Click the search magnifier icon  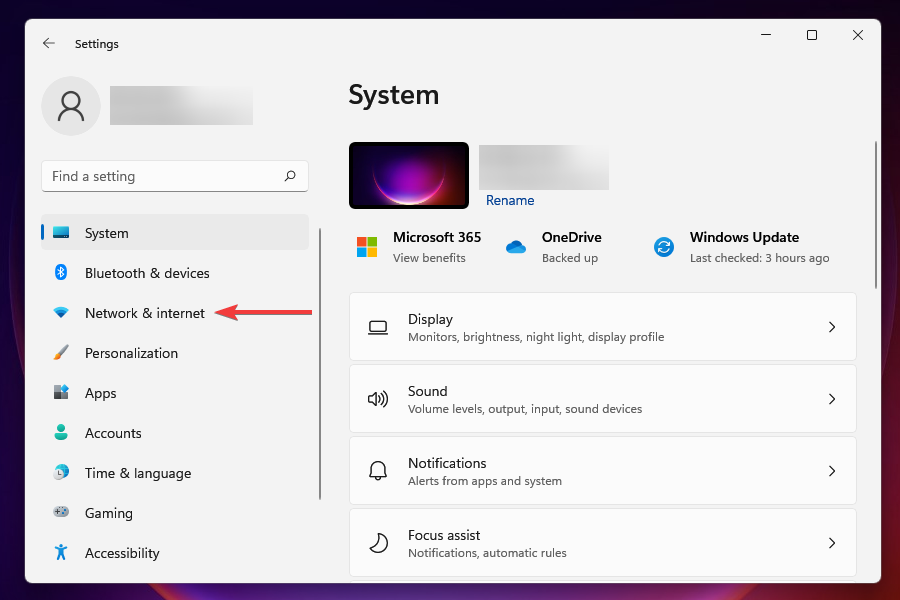coord(290,176)
